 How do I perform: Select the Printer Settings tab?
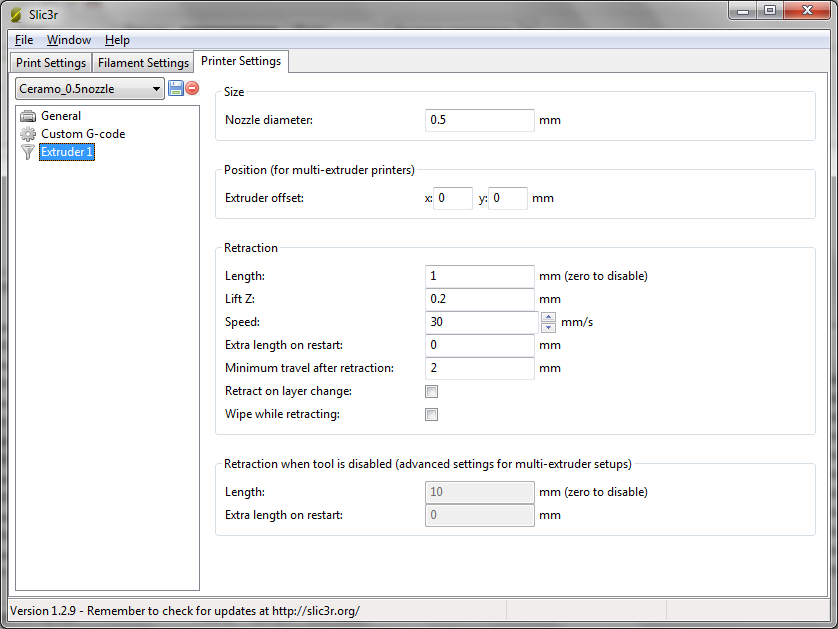click(241, 61)
